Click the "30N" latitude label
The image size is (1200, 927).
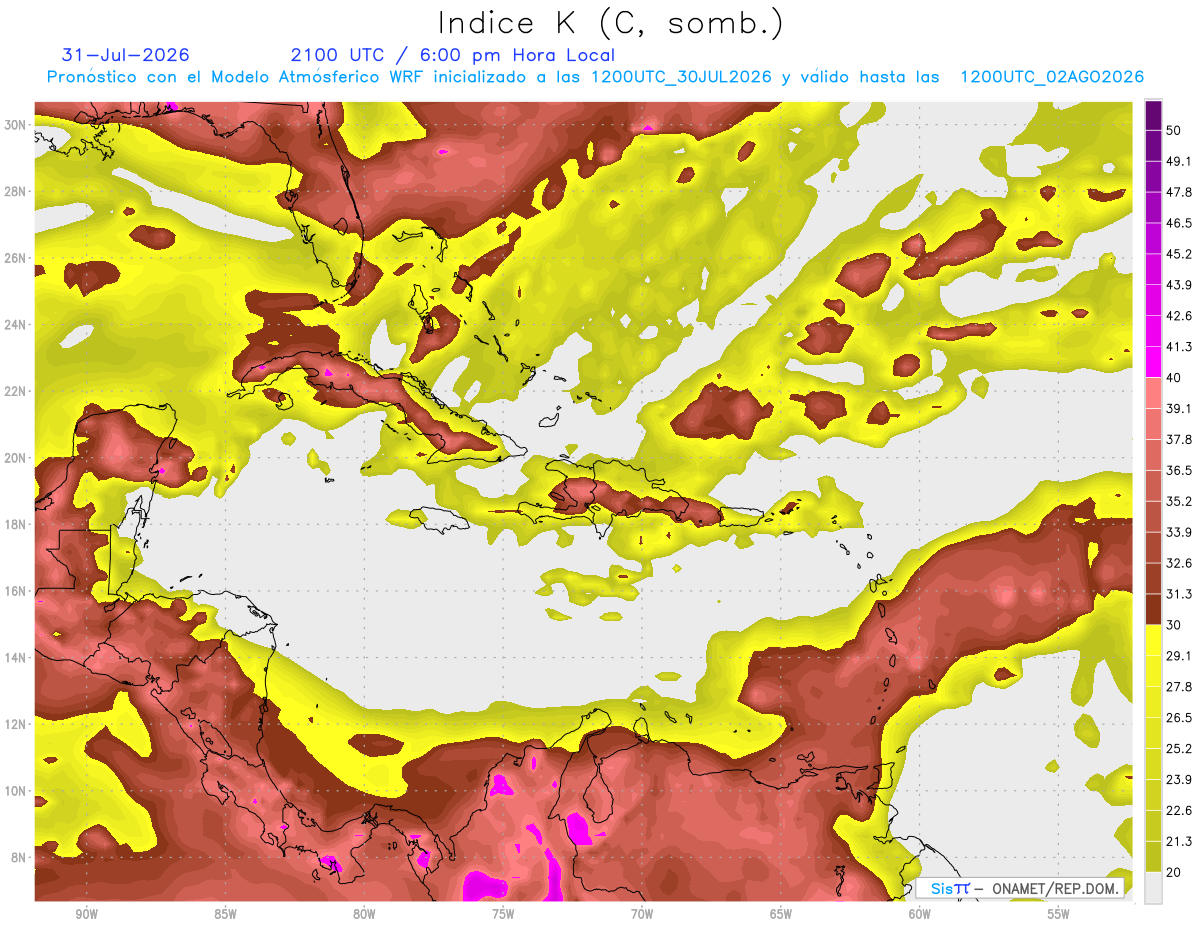[15, 125]
